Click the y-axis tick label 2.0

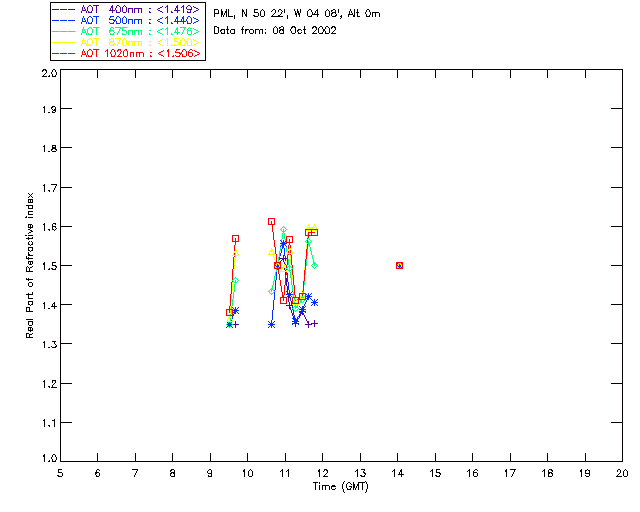coord(49,73)
